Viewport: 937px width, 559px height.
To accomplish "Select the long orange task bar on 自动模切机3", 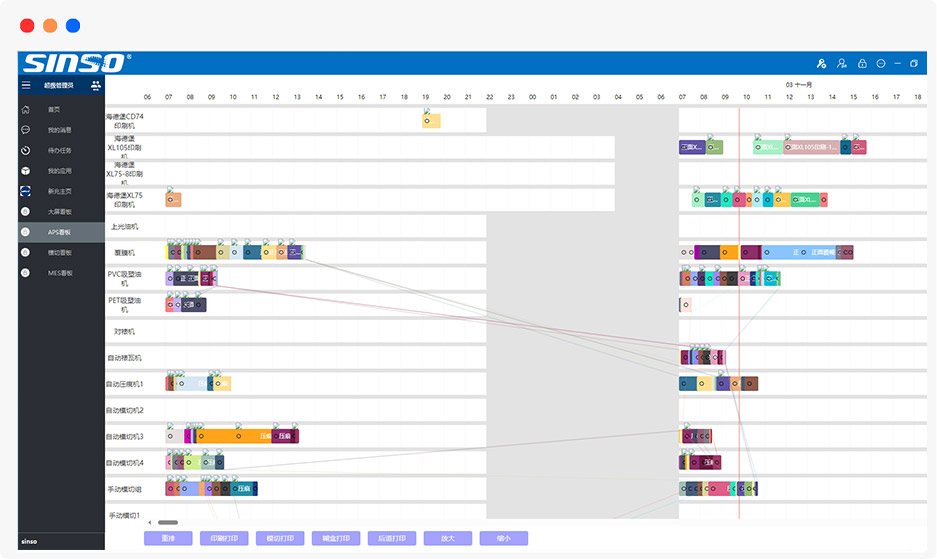I will coord(228,436).
